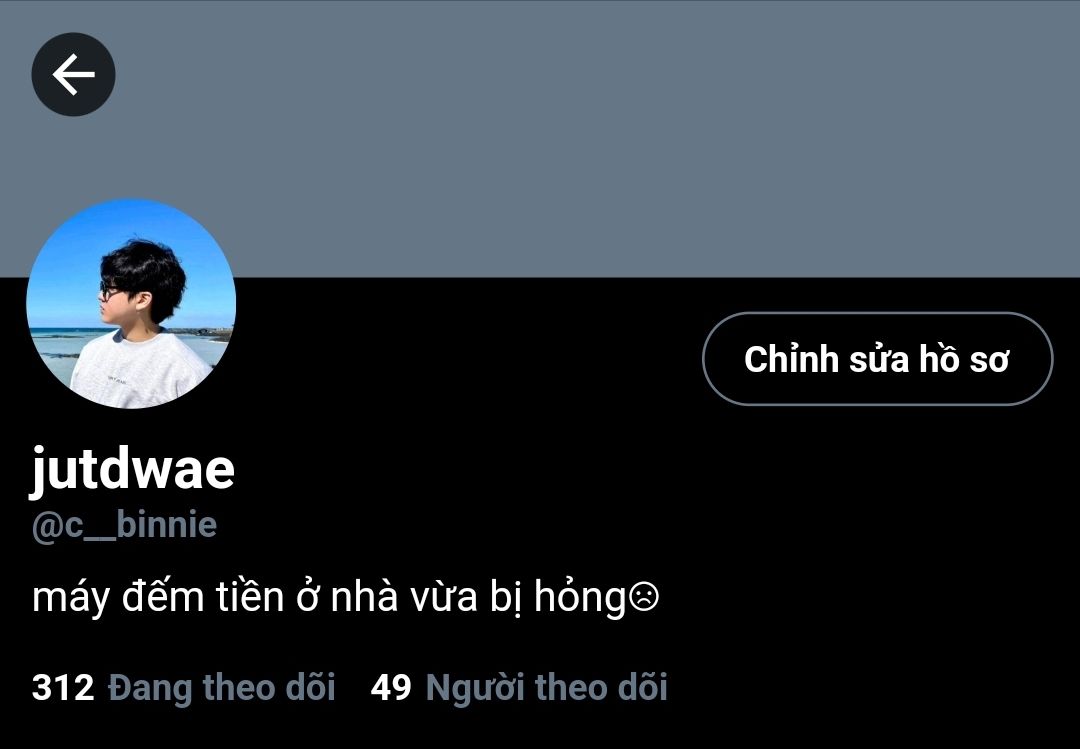Tap the gray header banner image

coord(540,138)
